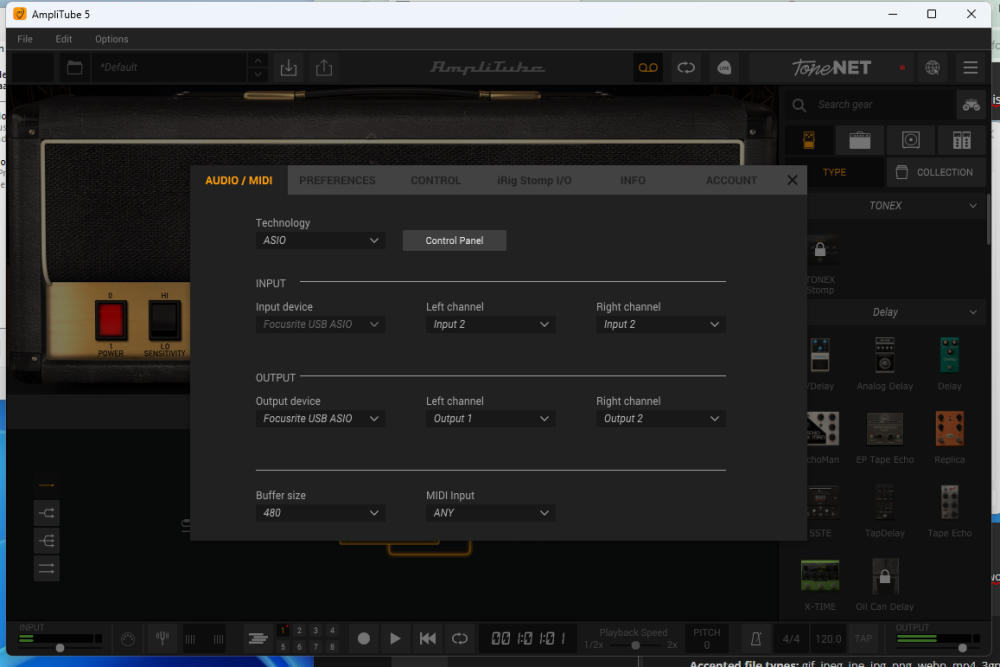Open the Buffer size dropdown

pos(320,512)
